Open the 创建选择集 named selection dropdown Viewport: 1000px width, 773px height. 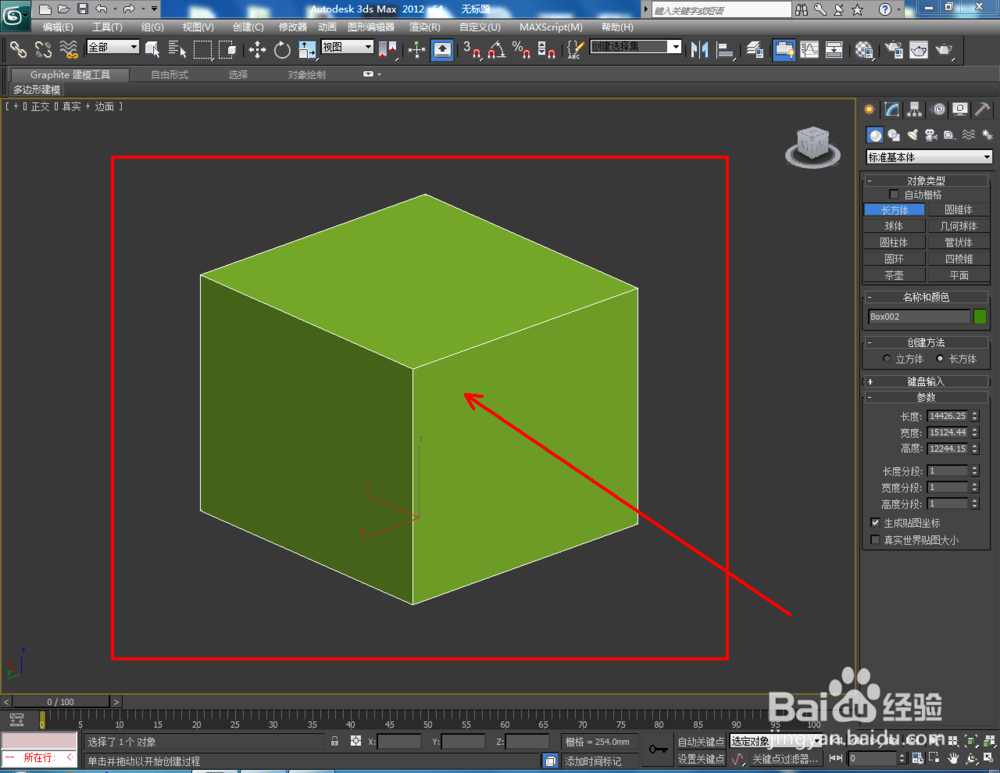[x=636, y=47]
